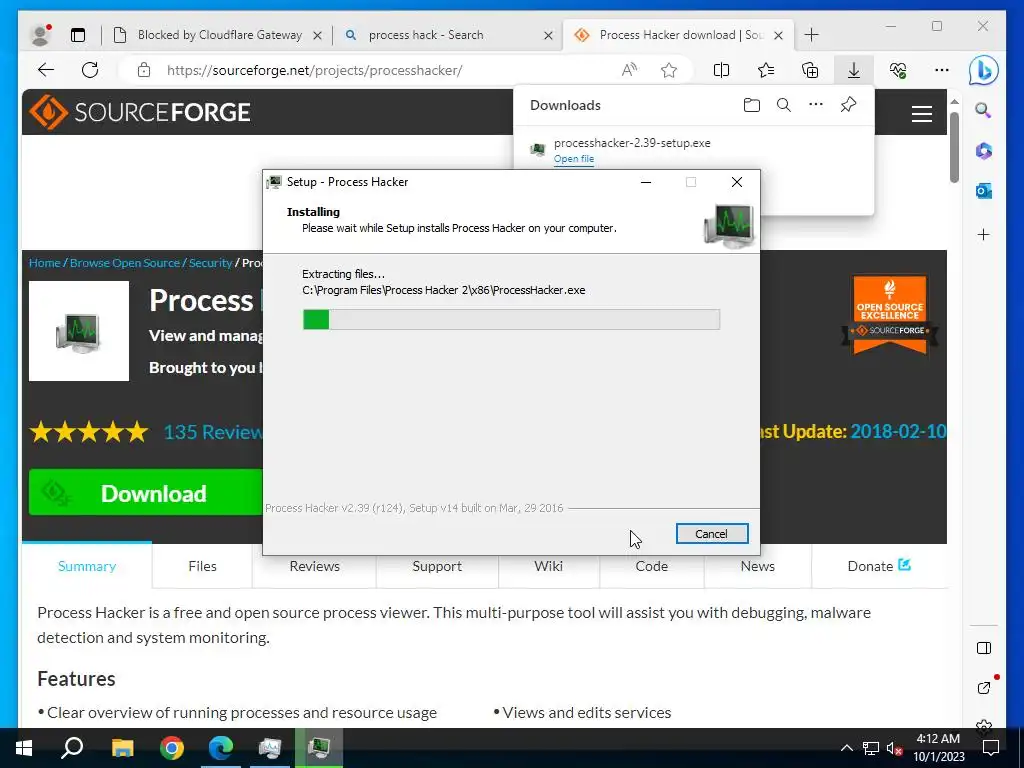1024x768 pixels.
Task: Cancel the Process Hacker setup
Action: pyautogui.click(x=712, y=534)
